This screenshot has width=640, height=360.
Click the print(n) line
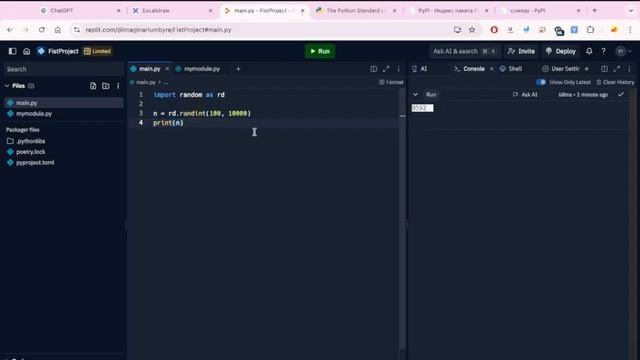(x=168, y=122)
